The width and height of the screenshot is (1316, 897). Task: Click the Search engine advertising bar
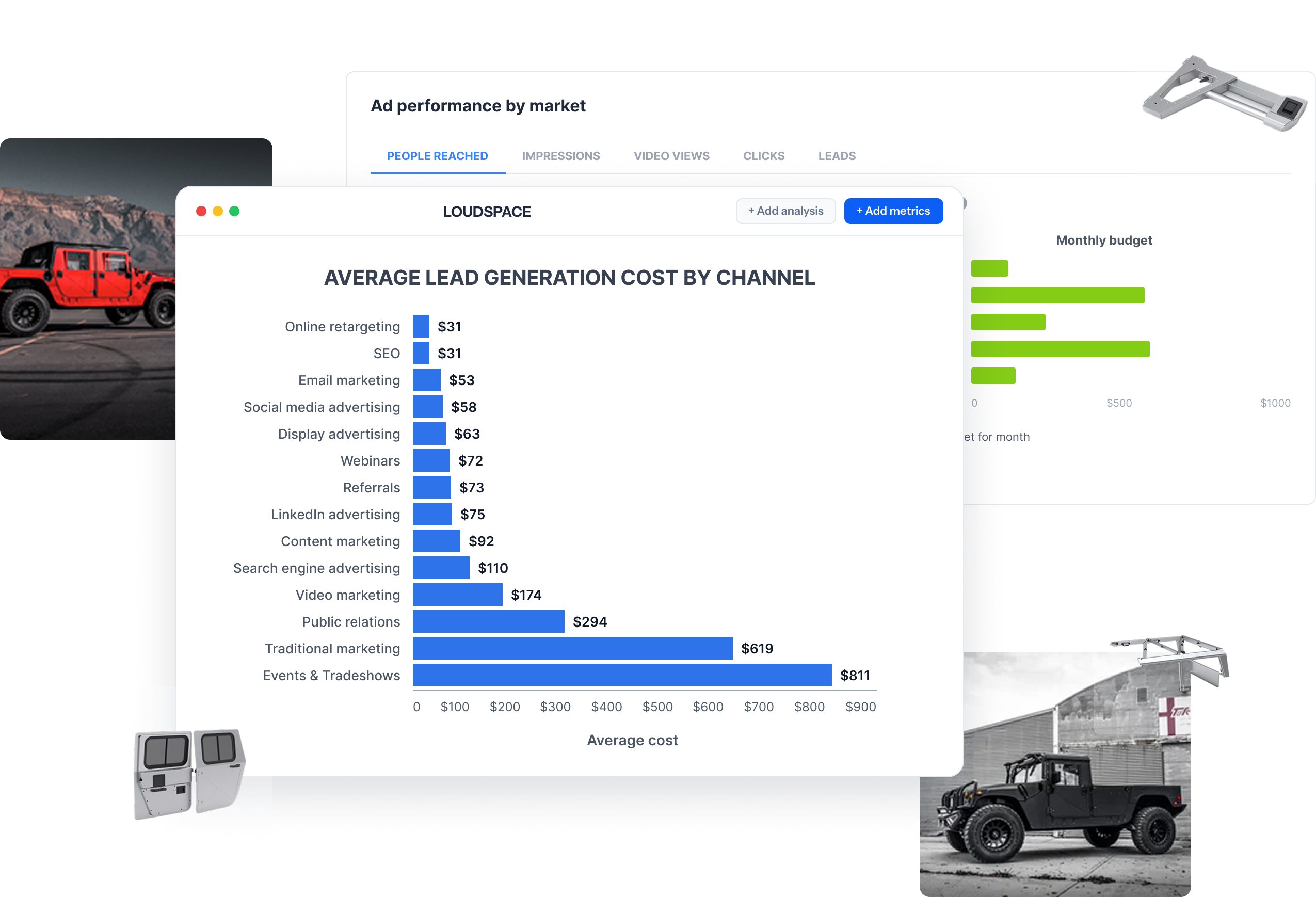(x=441, y=567)
